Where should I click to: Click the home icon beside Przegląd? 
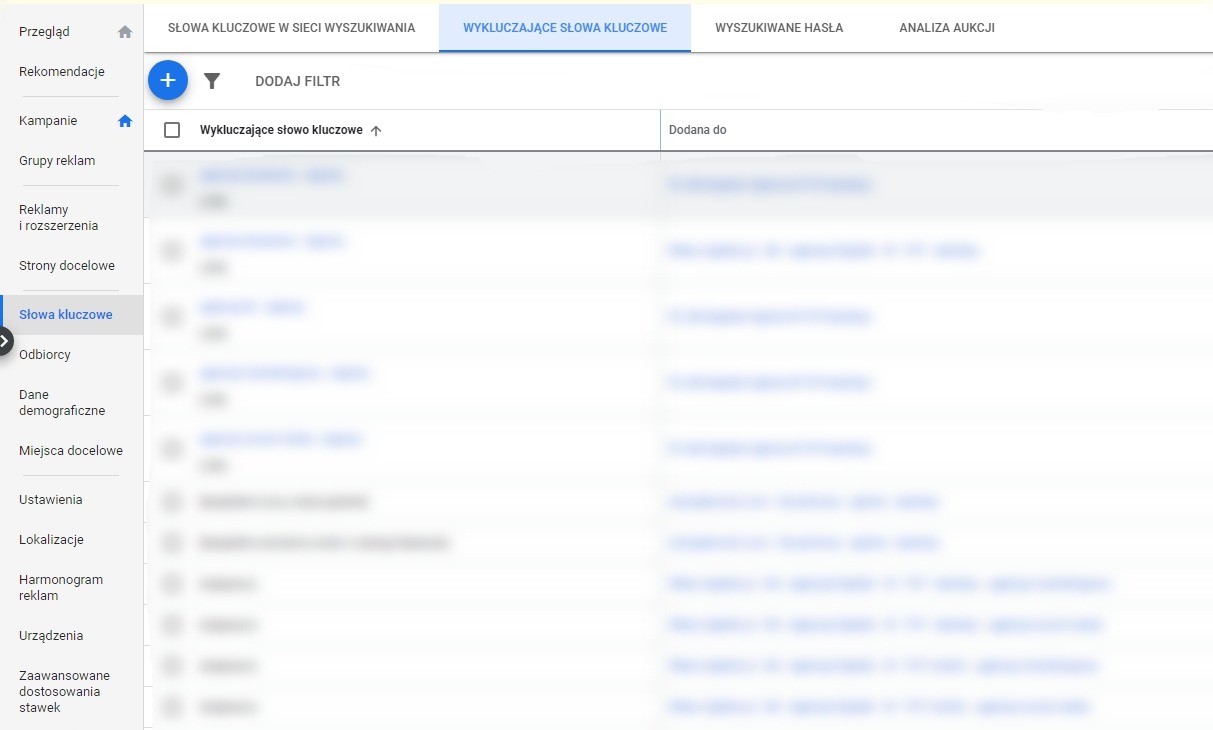click(x=125, y=32)
